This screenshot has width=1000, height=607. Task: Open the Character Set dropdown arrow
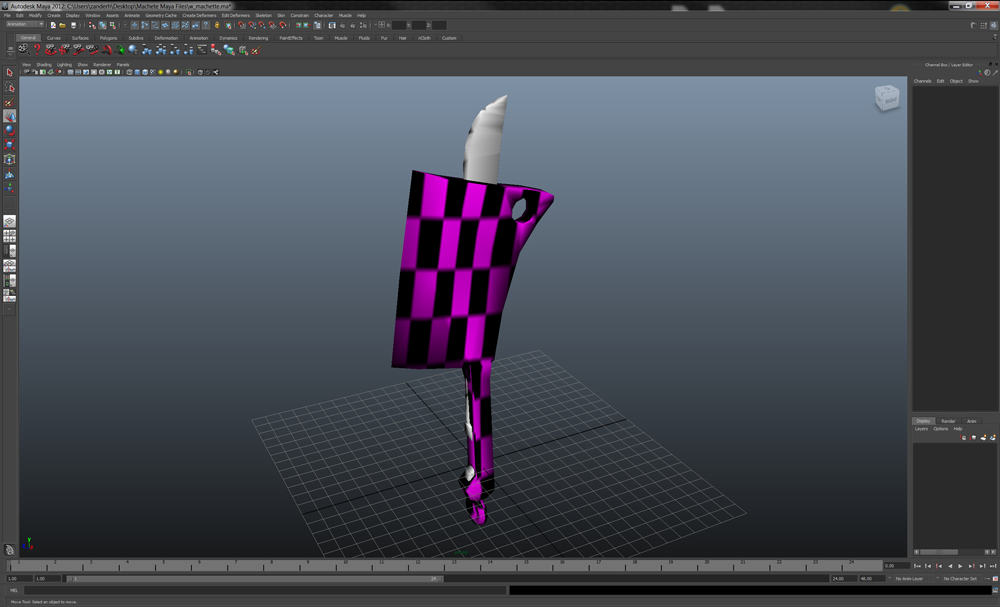pyautogui.click(x=938, y=579)
